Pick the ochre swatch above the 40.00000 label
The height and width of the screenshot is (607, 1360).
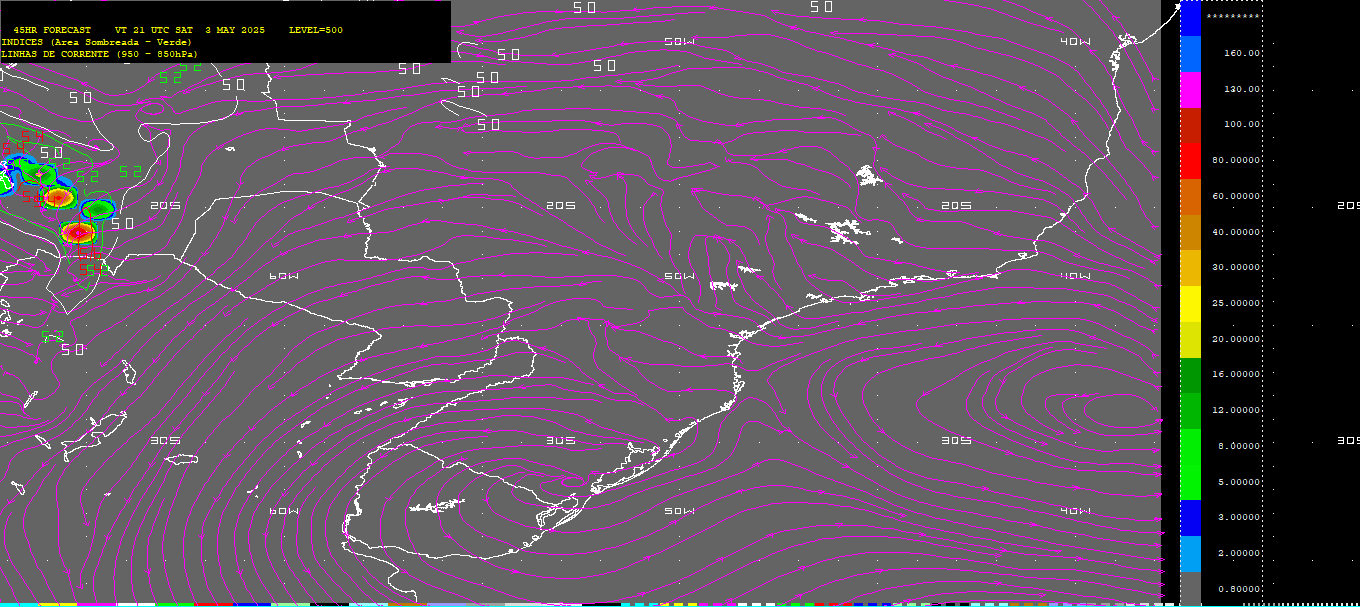[x=1190, y=233]
